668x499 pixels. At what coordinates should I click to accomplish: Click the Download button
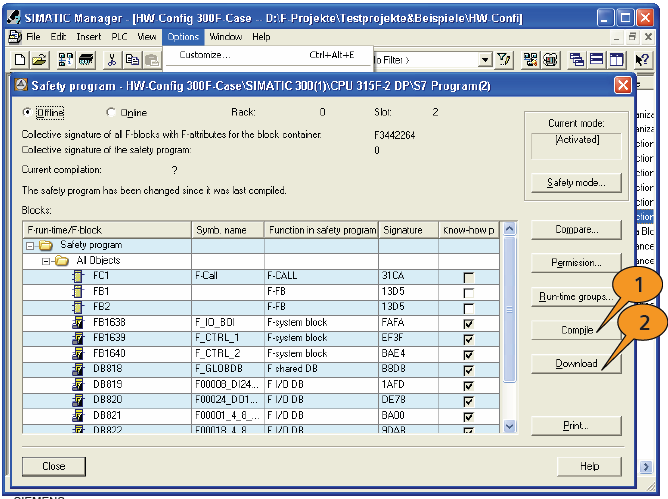576,364
